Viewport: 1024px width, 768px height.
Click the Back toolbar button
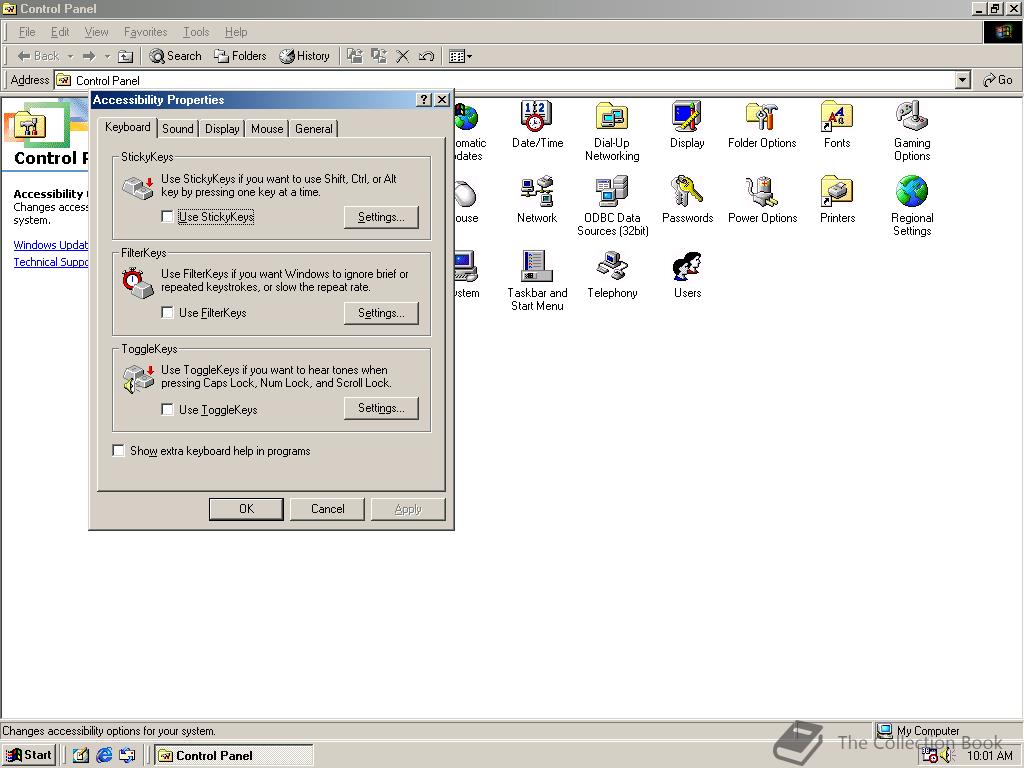click(38, 56)
